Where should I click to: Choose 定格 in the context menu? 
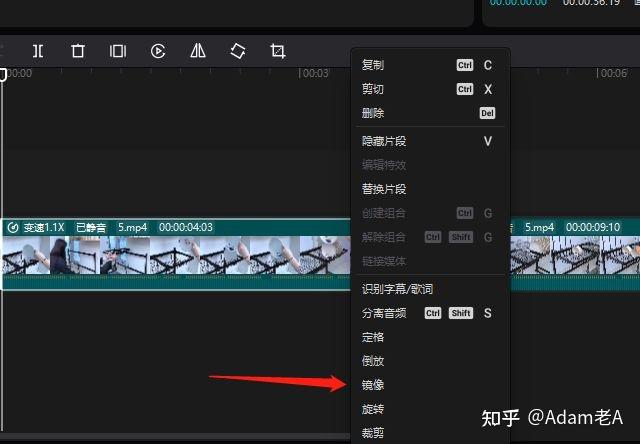373,337
